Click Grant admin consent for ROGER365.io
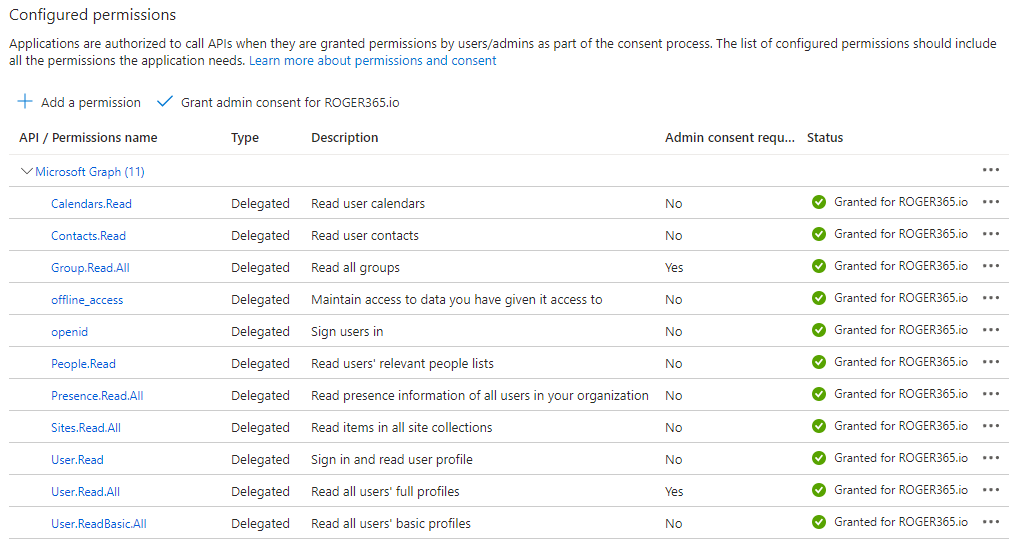This screenshot has width=1027, height=554. click(290, 102)
